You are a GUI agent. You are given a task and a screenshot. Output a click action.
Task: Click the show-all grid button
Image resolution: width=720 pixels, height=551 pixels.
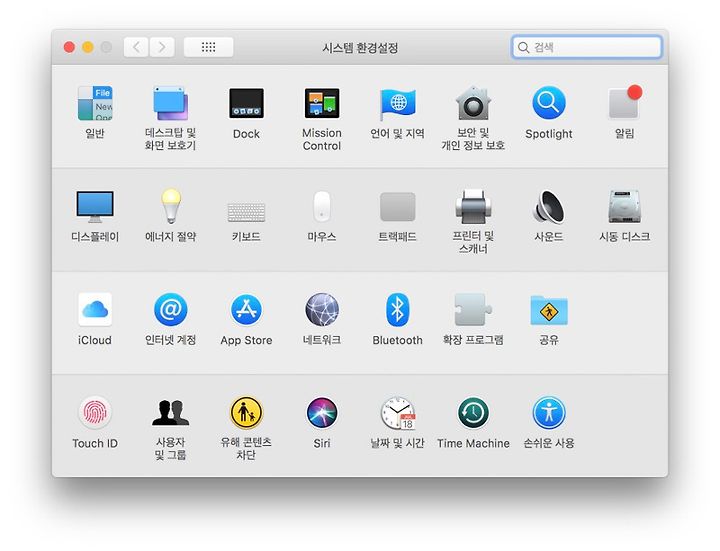pos(208,47)
